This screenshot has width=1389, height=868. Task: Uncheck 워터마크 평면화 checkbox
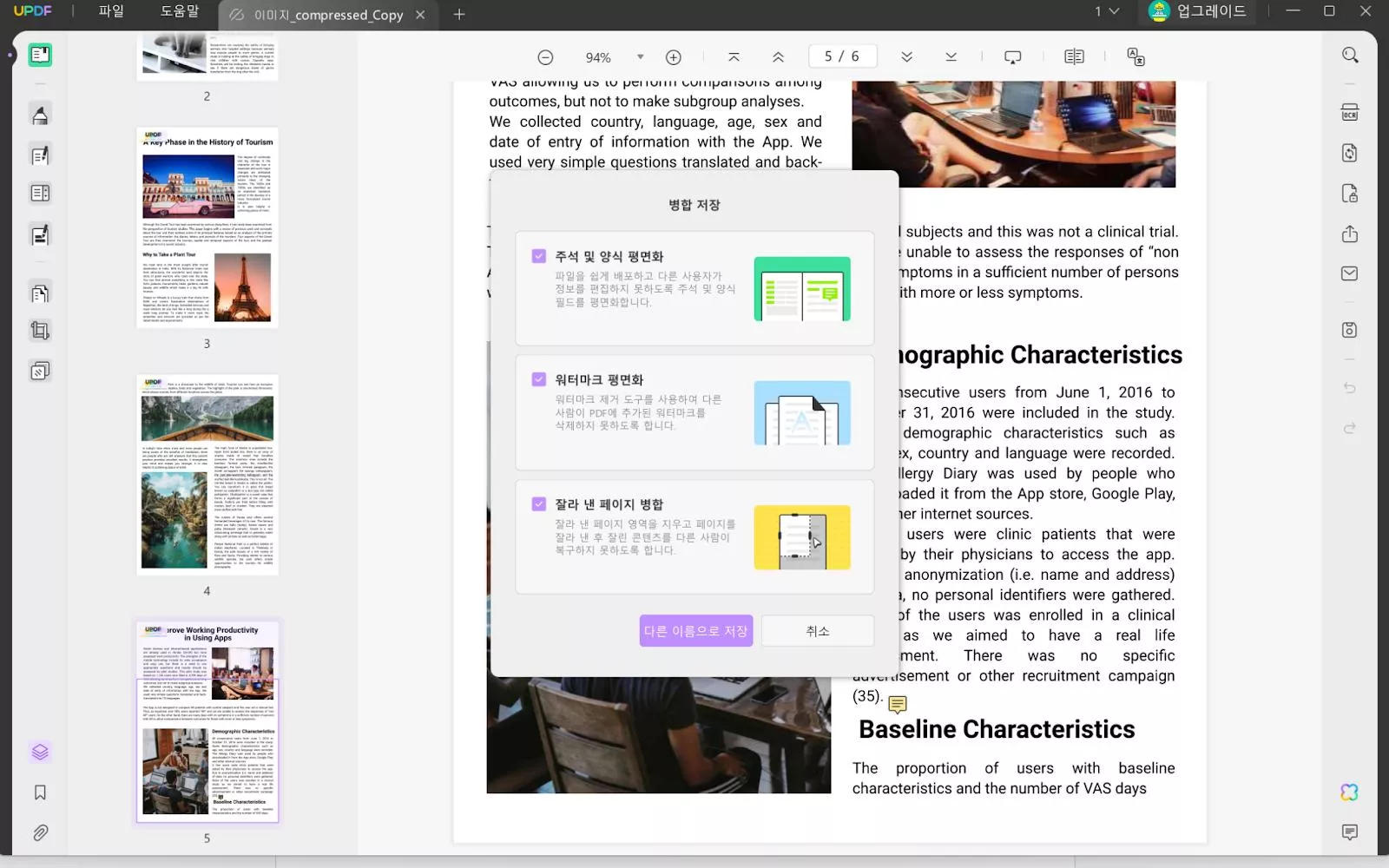(539, 379)
